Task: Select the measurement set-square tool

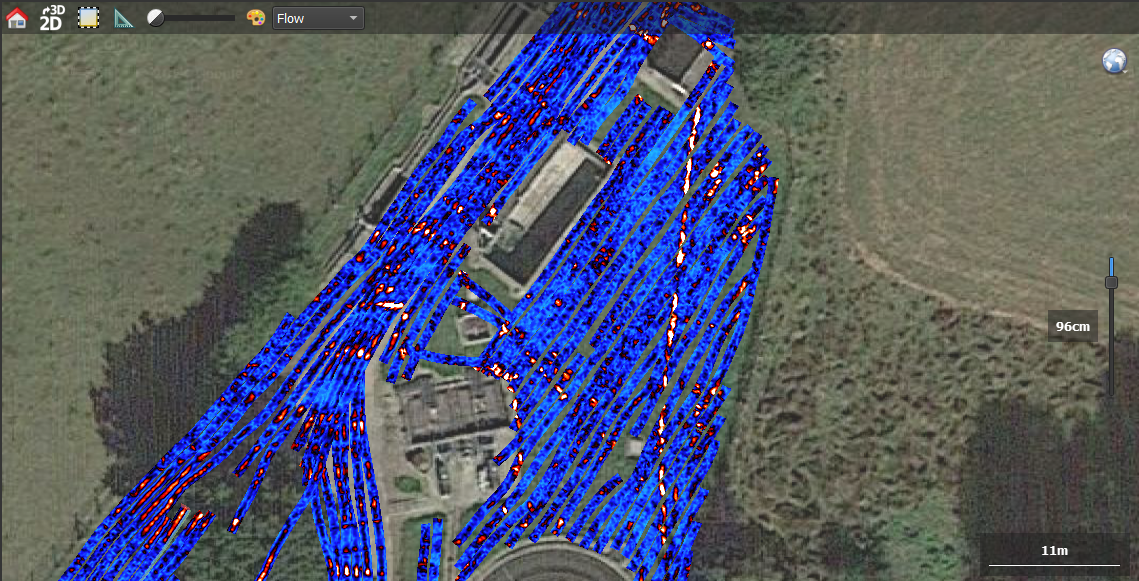Action: [x=124, y=17]
